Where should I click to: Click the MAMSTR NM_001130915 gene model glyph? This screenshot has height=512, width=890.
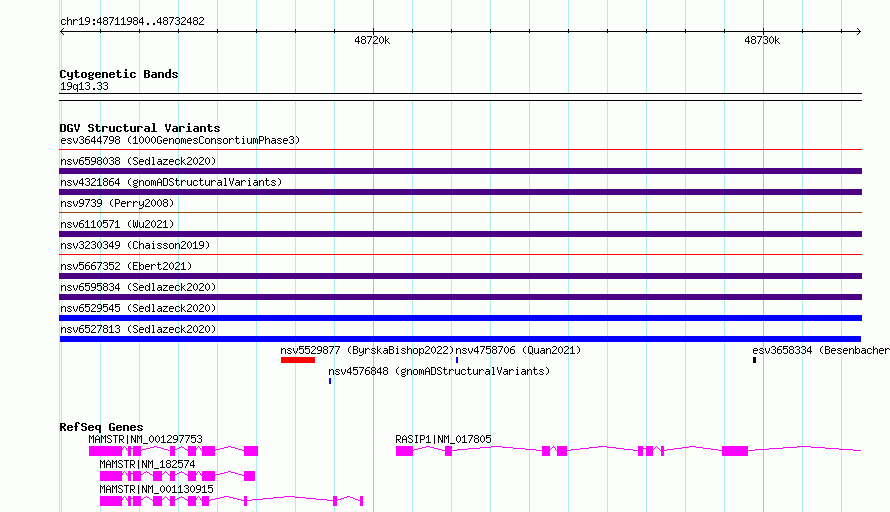[x=231, y=501]
